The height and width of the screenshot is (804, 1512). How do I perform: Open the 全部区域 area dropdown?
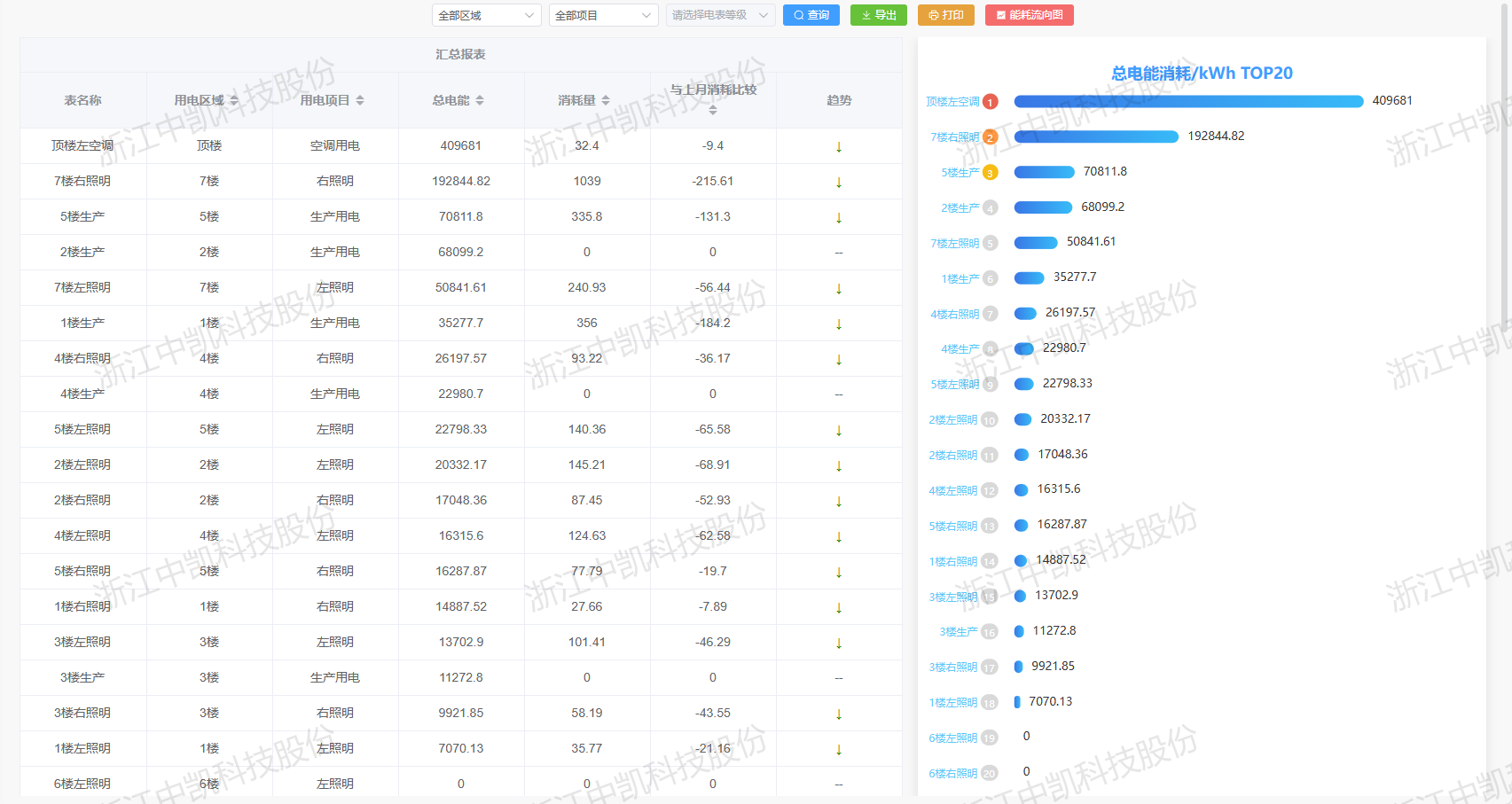(x=486, y=15)
